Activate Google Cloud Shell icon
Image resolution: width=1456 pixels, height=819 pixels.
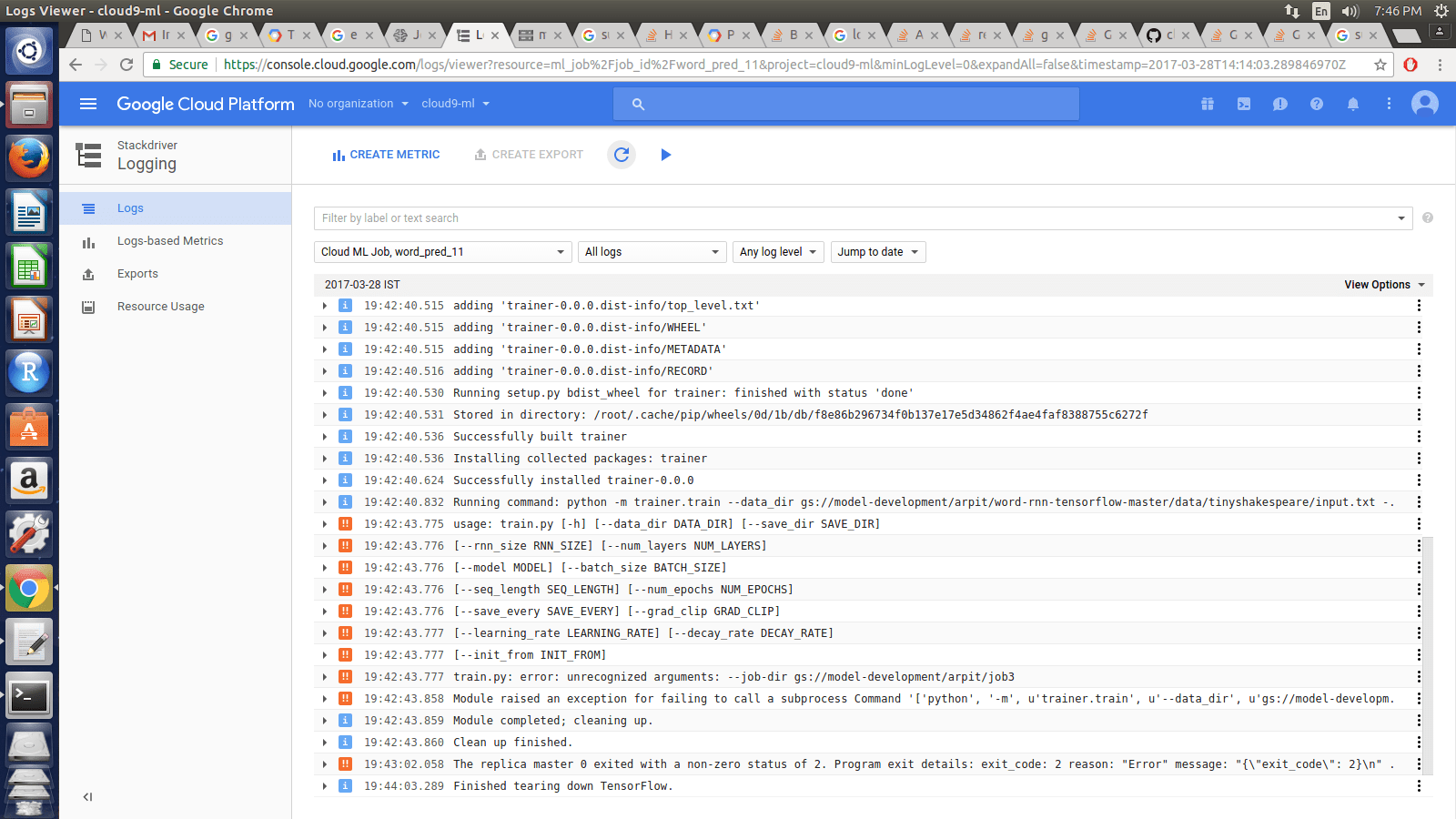pos(1244,104)
